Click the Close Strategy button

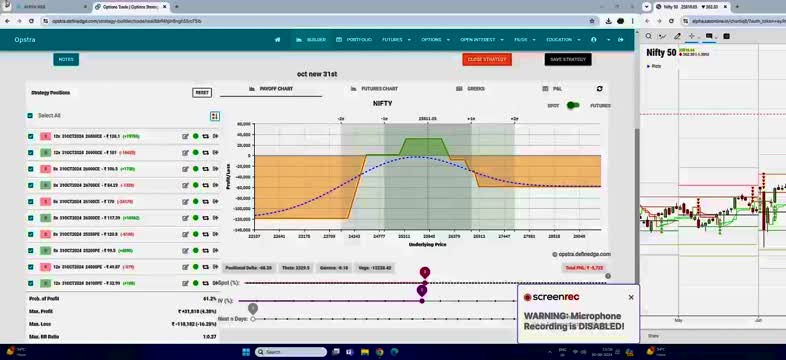pyautogui.click(x=487, y=59)
